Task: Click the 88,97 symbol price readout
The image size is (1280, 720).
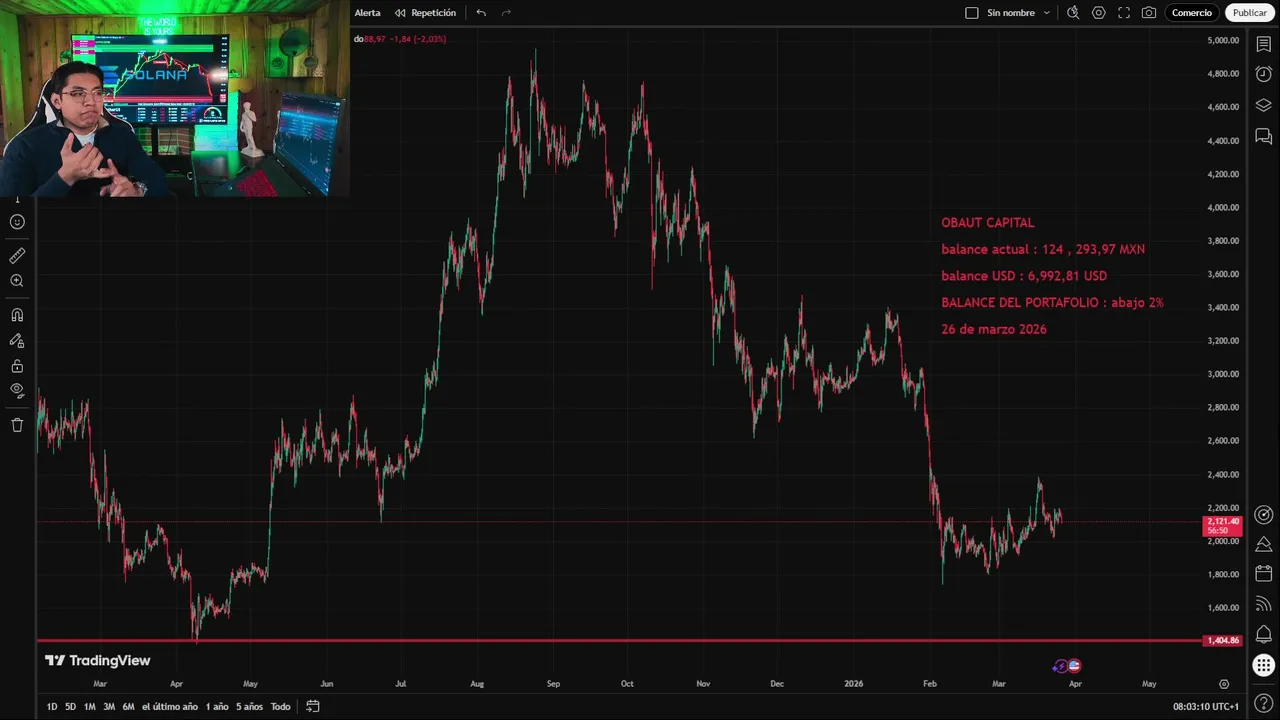Action: [x=404, y=39]
